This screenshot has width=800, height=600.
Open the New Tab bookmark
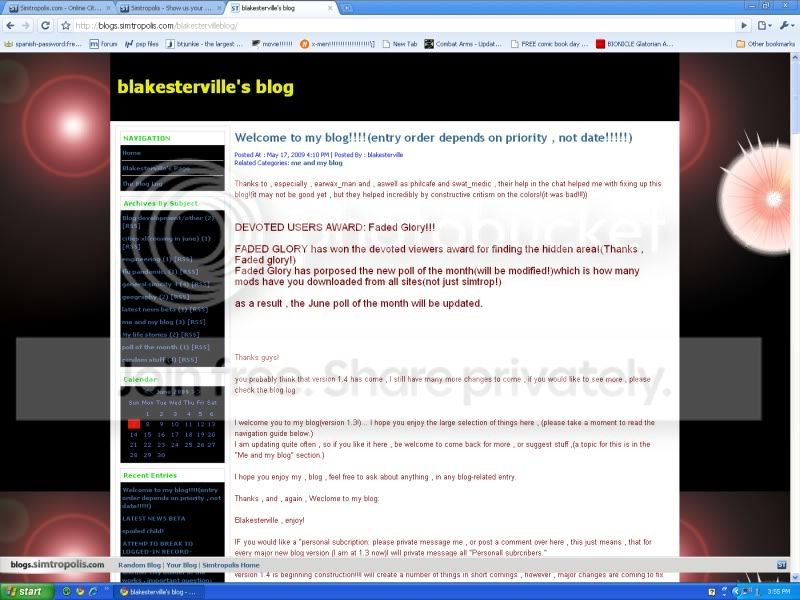coord(399,44)
